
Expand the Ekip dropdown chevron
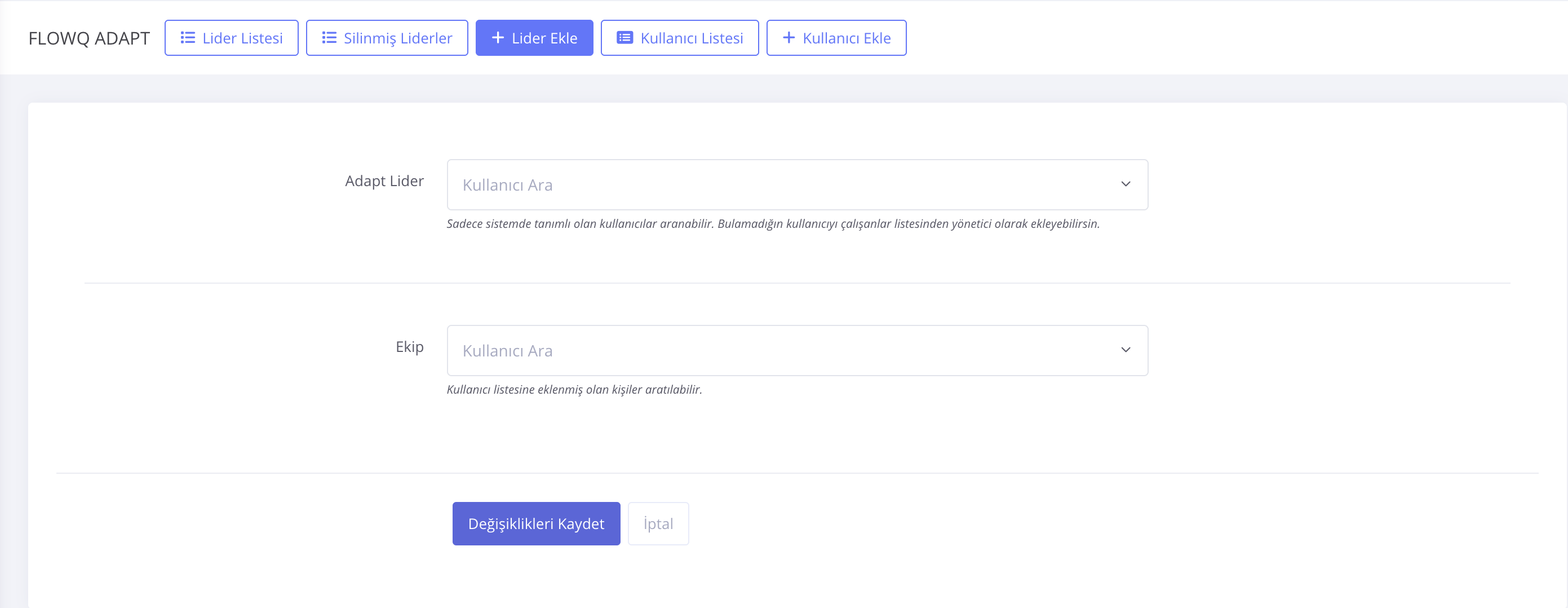click(1125, 350)
